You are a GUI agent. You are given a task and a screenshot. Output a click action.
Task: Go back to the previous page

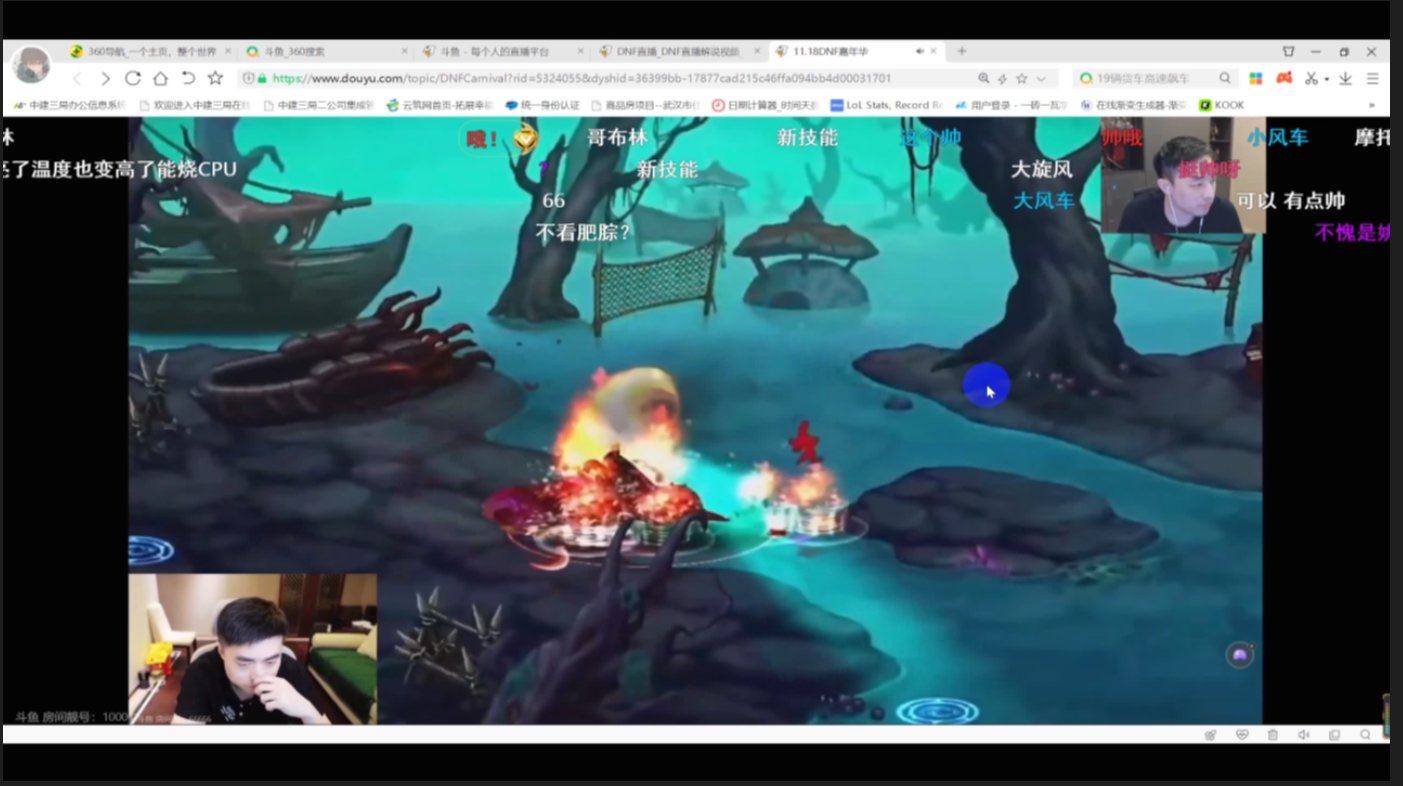click(x=78, y=78)
